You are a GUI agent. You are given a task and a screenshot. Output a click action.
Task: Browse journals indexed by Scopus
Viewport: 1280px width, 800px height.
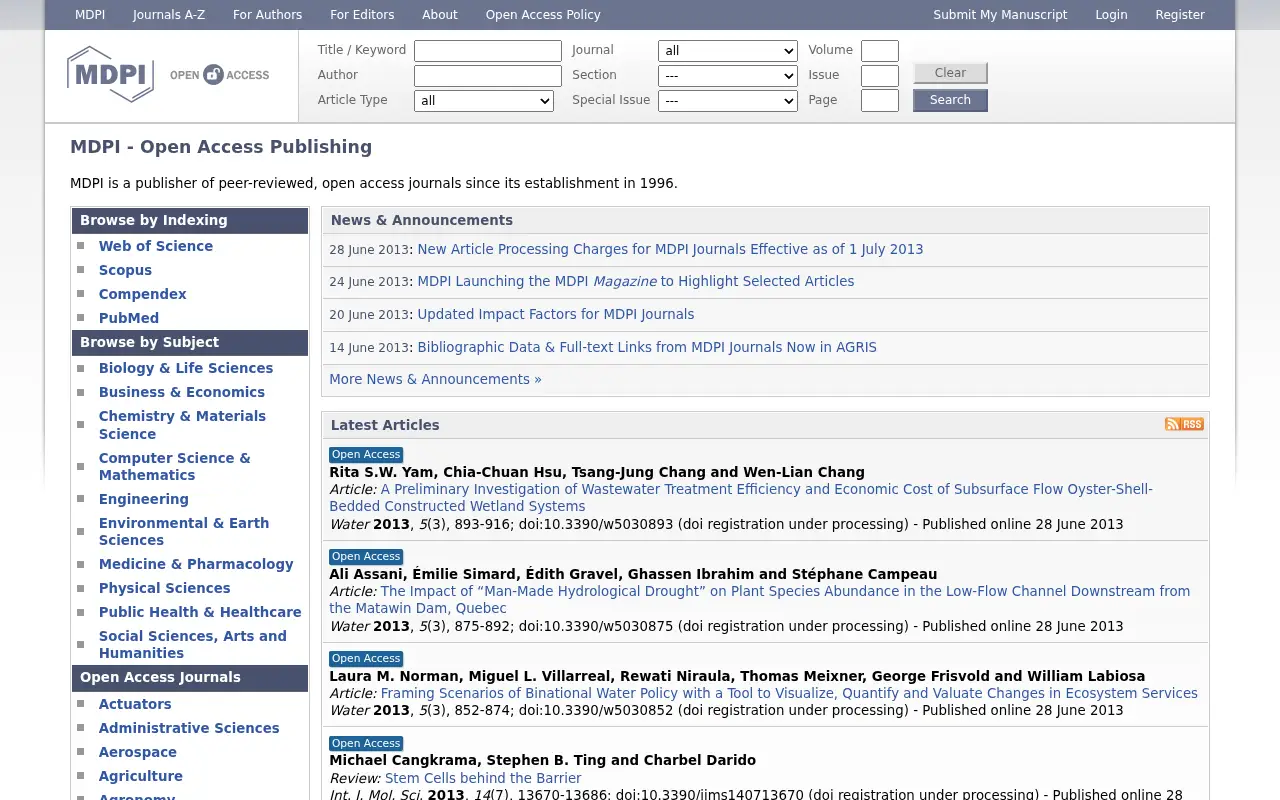tap(125, 270)
